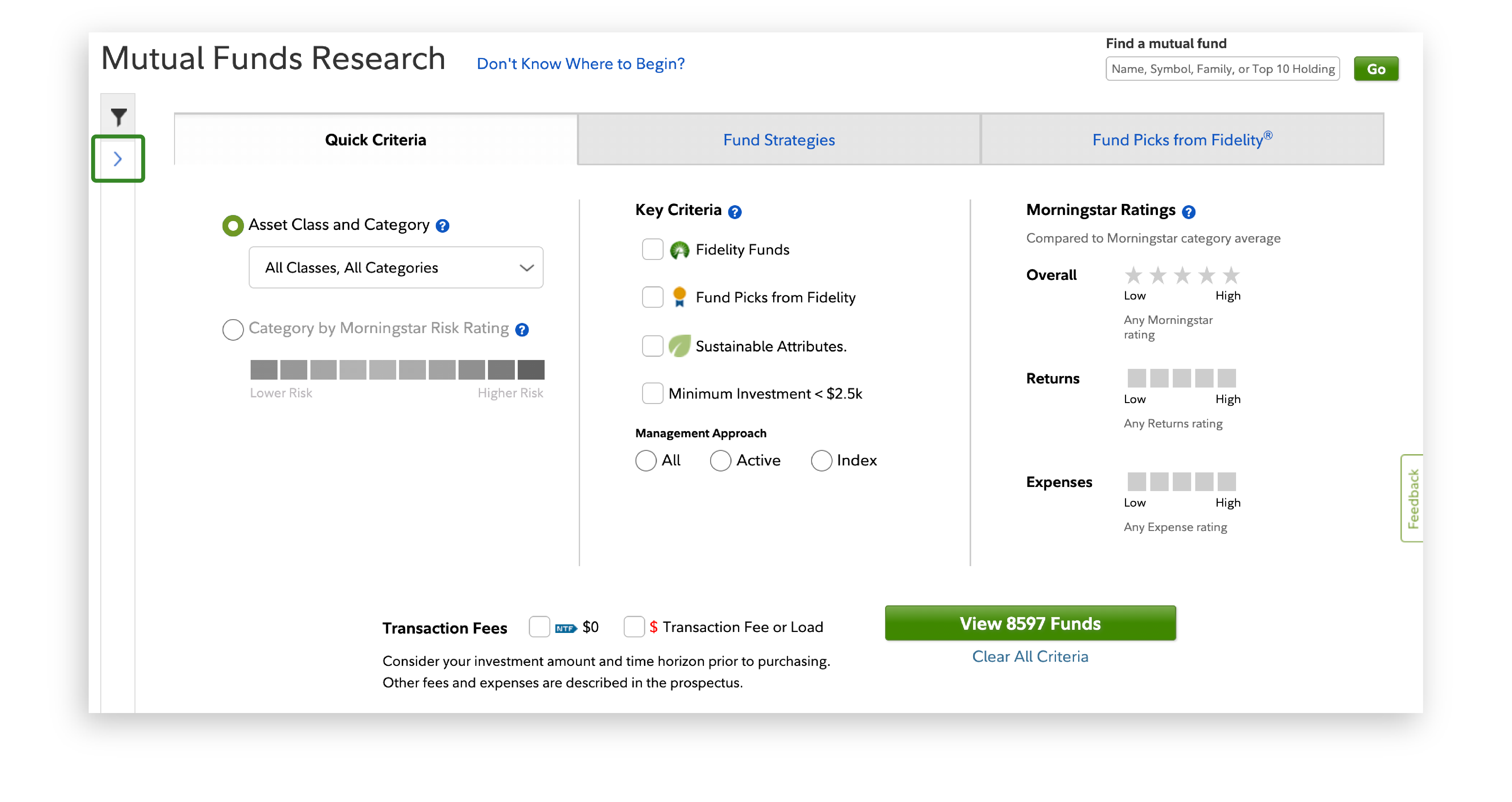This screenshot has width=1512, height=802.
Task: Open help for Morningstar Risk Rating category
Action: coord(522,329)
